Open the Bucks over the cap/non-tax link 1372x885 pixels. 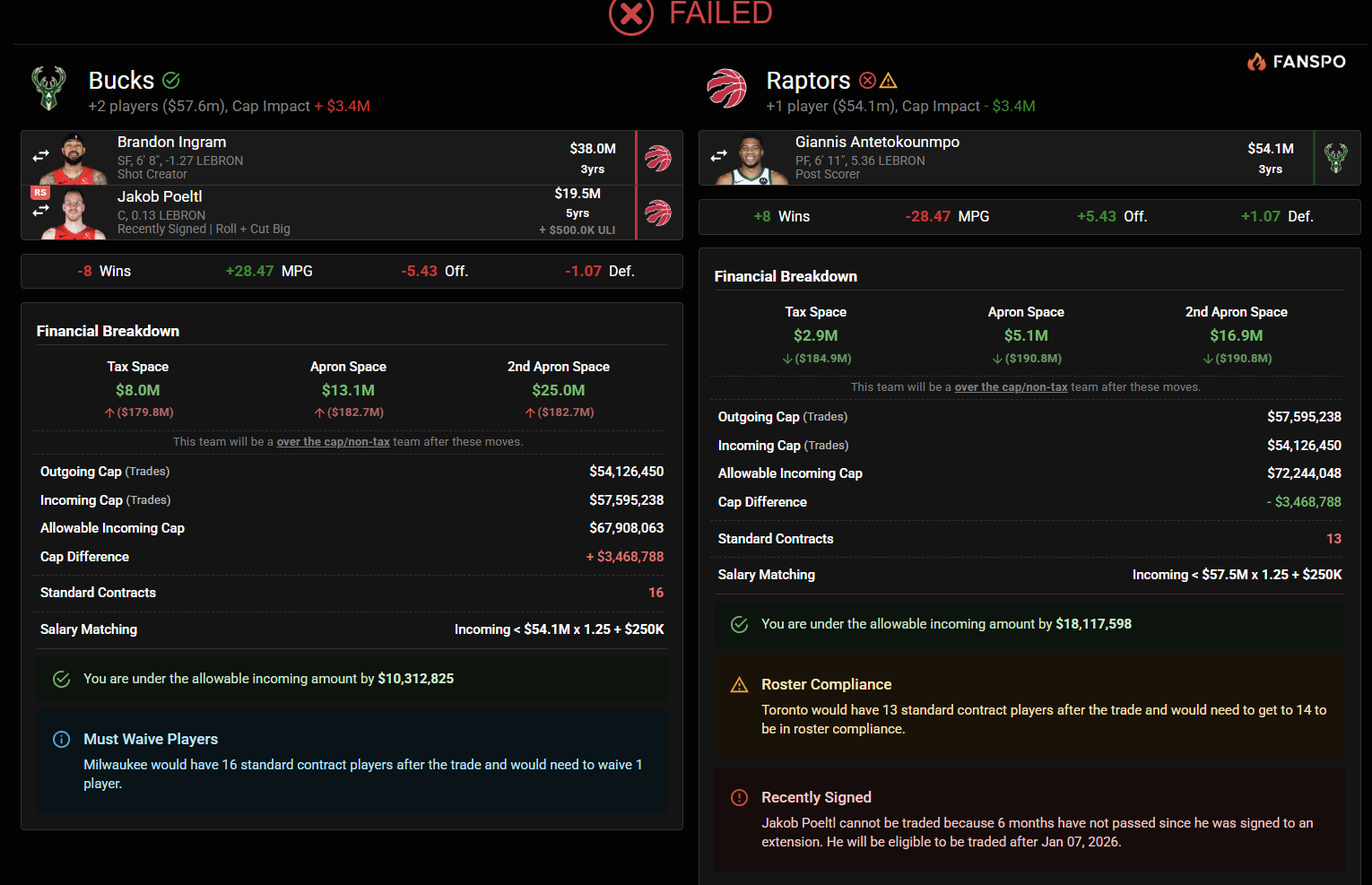coord(334,442)
